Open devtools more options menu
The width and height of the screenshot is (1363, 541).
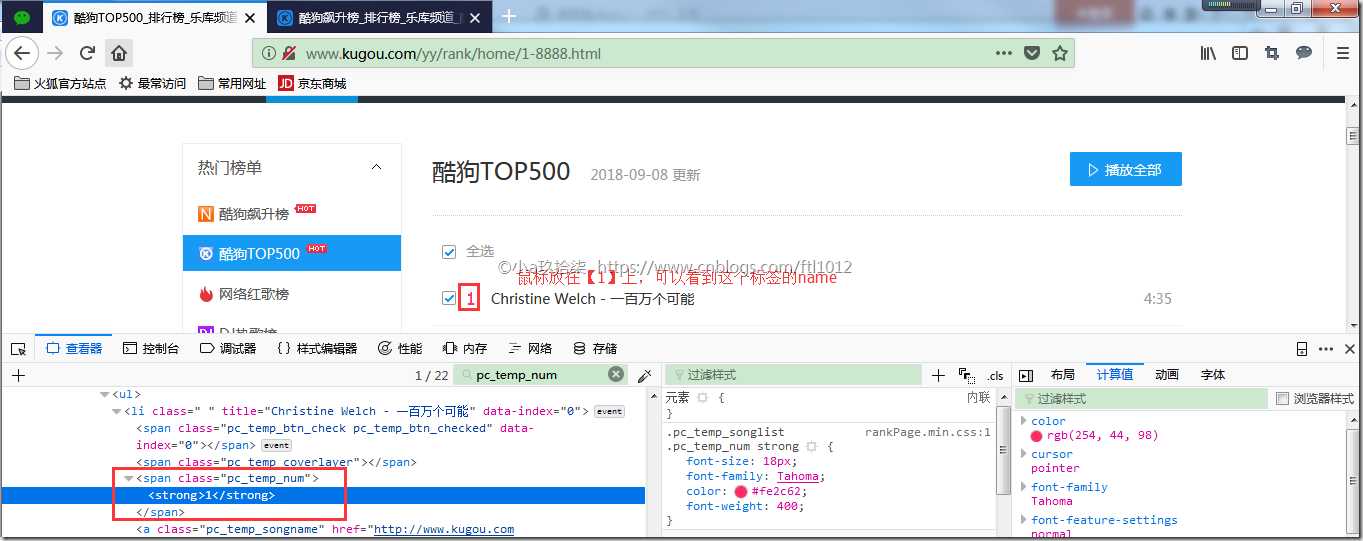pos(1326,348)
